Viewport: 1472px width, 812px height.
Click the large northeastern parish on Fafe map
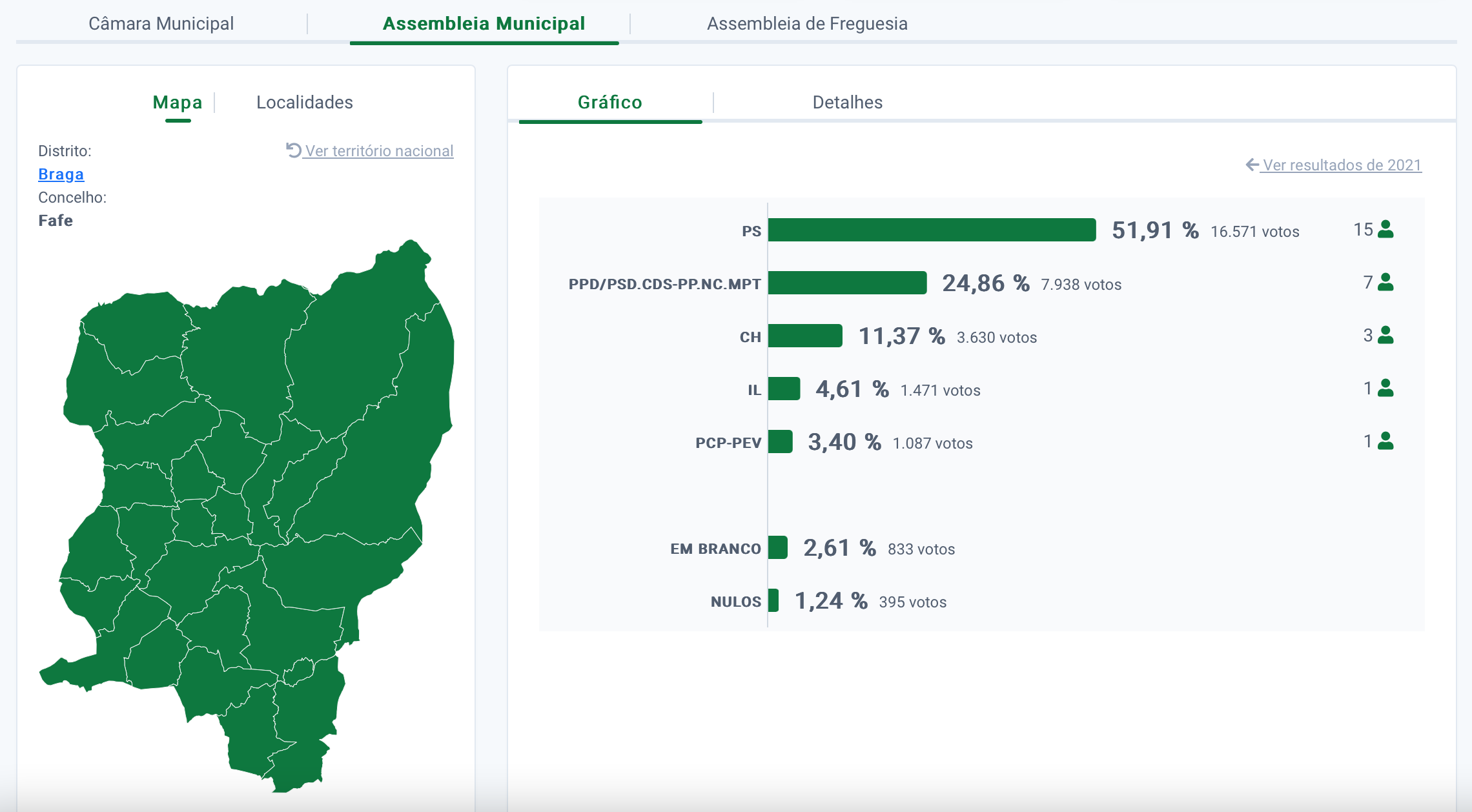click(x=362, y=349)
